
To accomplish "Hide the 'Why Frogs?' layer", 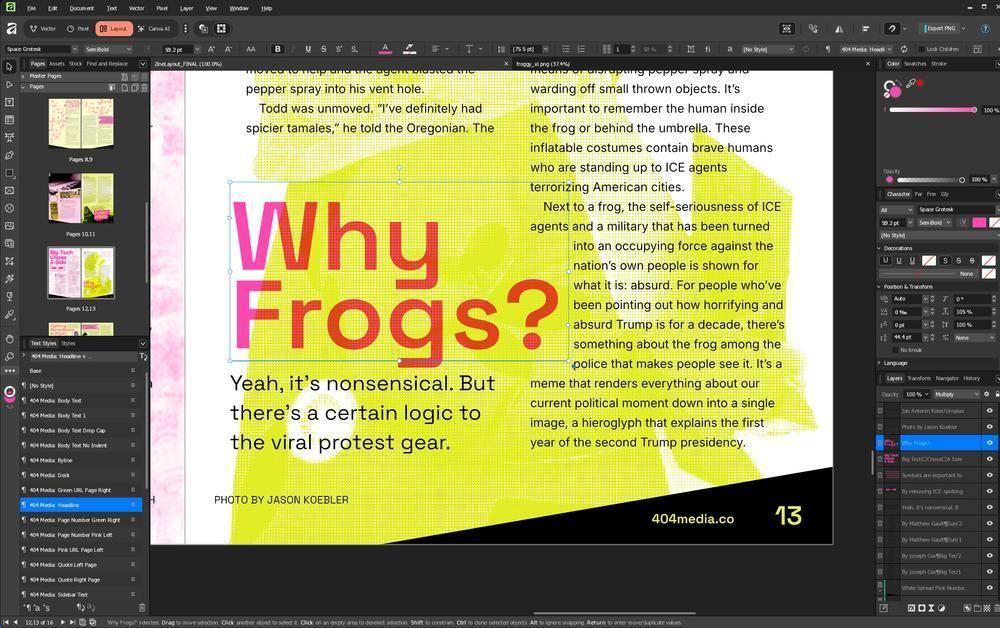I will 989,443.
